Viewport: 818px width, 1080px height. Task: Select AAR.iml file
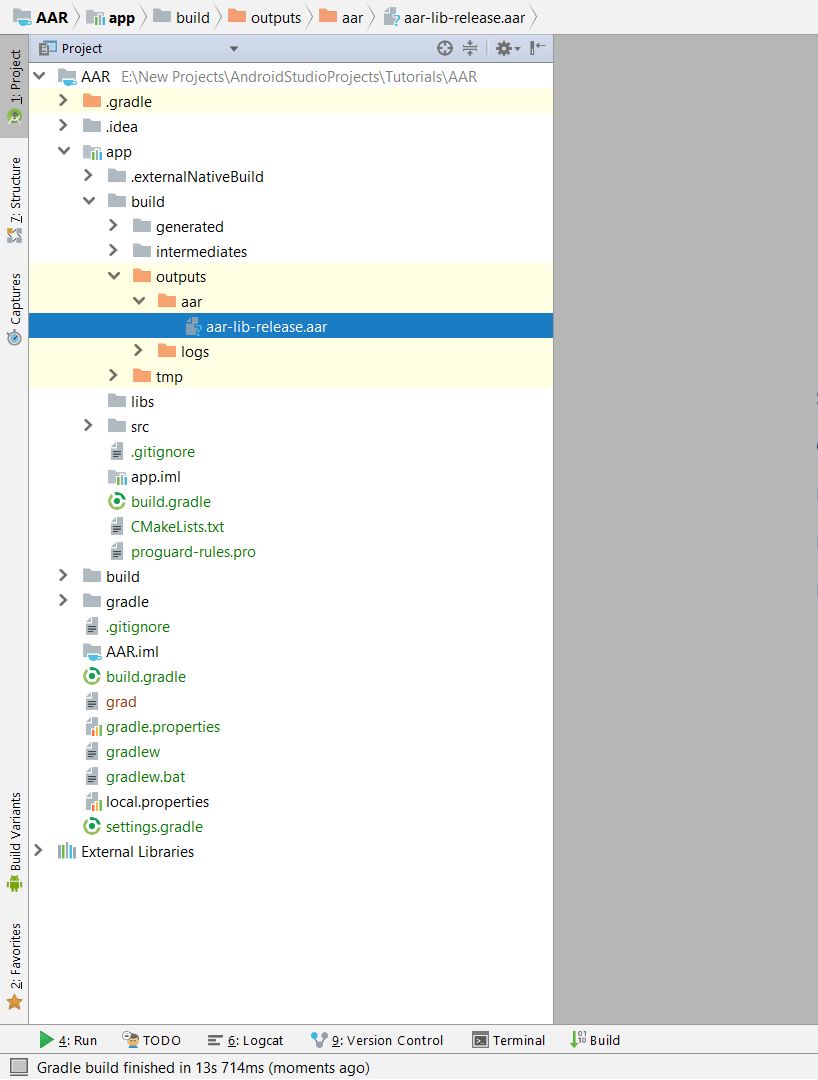pyautogui.click(x=291, y=652)
